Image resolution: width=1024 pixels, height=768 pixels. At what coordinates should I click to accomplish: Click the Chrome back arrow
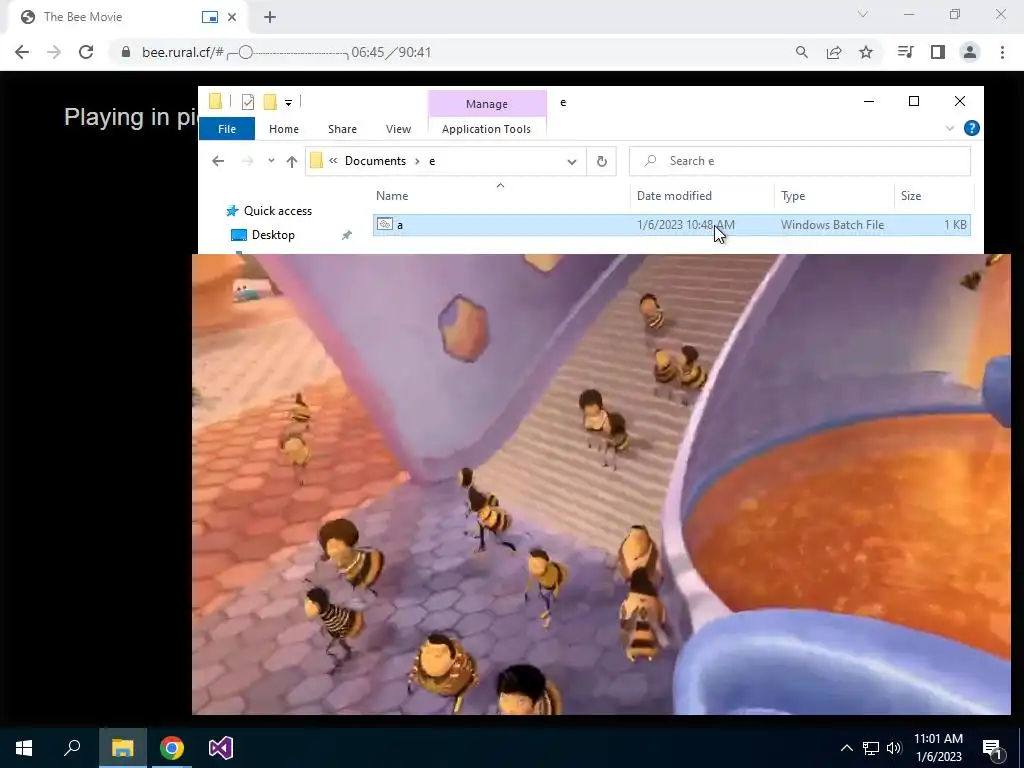[22, 52]
